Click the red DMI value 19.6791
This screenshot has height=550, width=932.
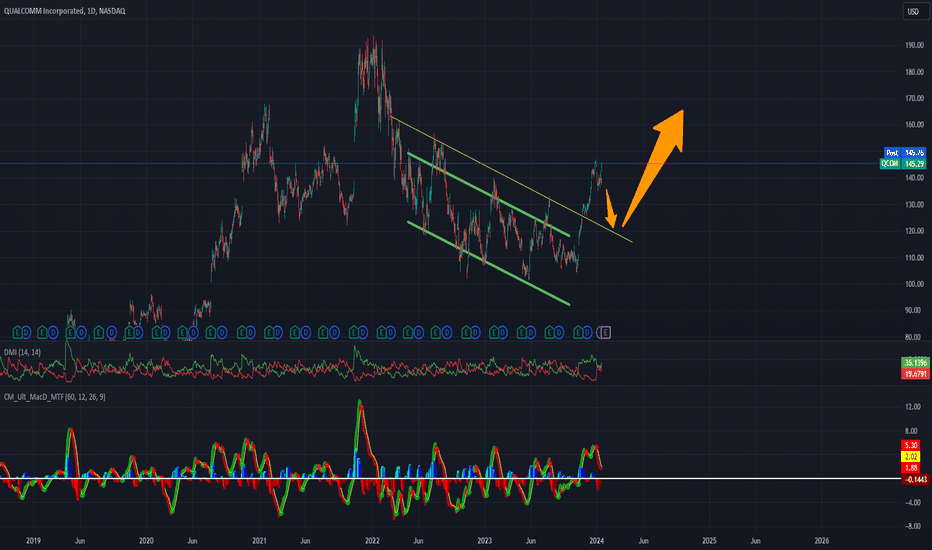click(915, 373)
